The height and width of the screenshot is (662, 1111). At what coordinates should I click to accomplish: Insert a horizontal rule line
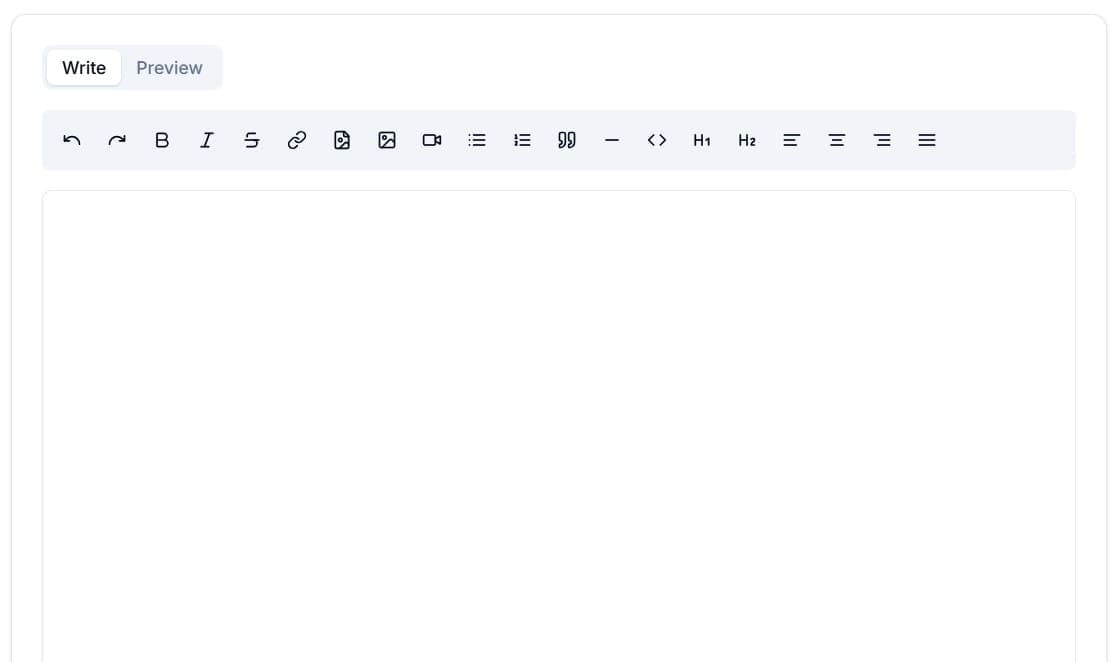tap(612, 140)
